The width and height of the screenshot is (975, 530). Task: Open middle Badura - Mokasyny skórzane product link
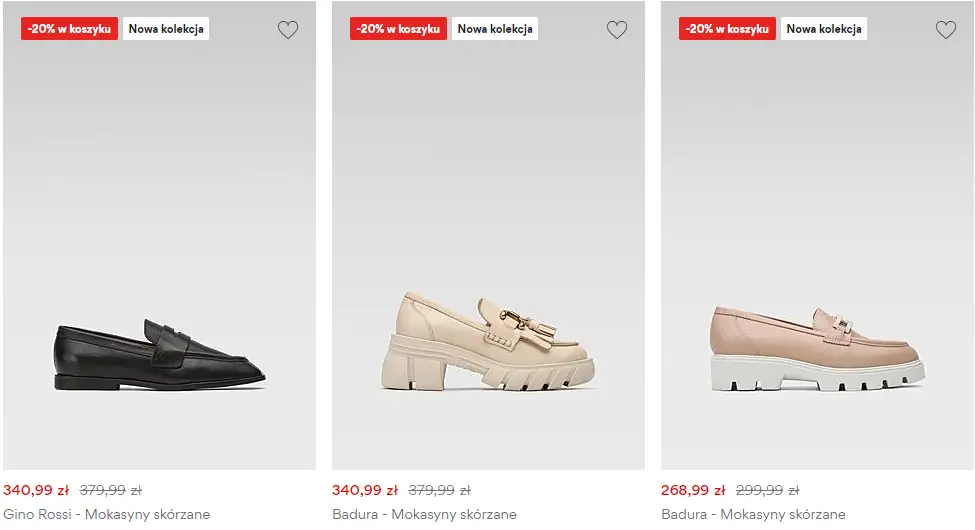425,515
